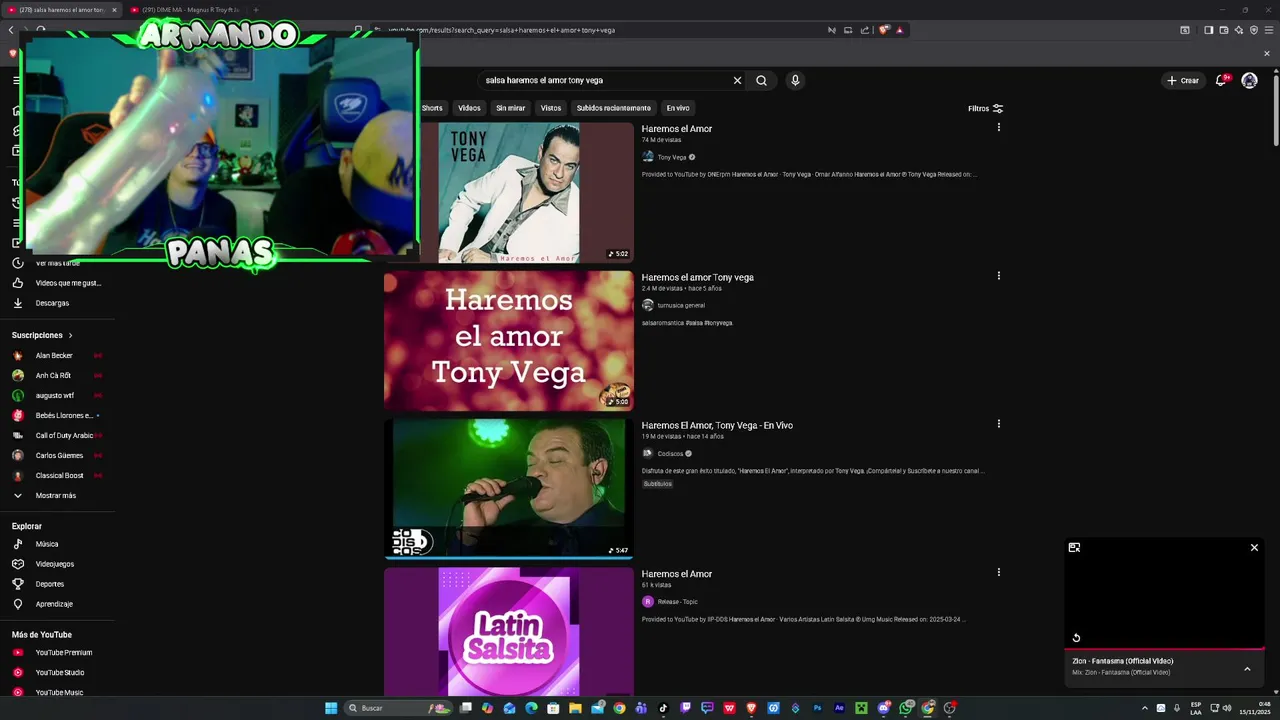Viewport: 1280px width, 720px height.
Task: Open options menu for first Haremos el Amor result
Action: click(998, 127)
